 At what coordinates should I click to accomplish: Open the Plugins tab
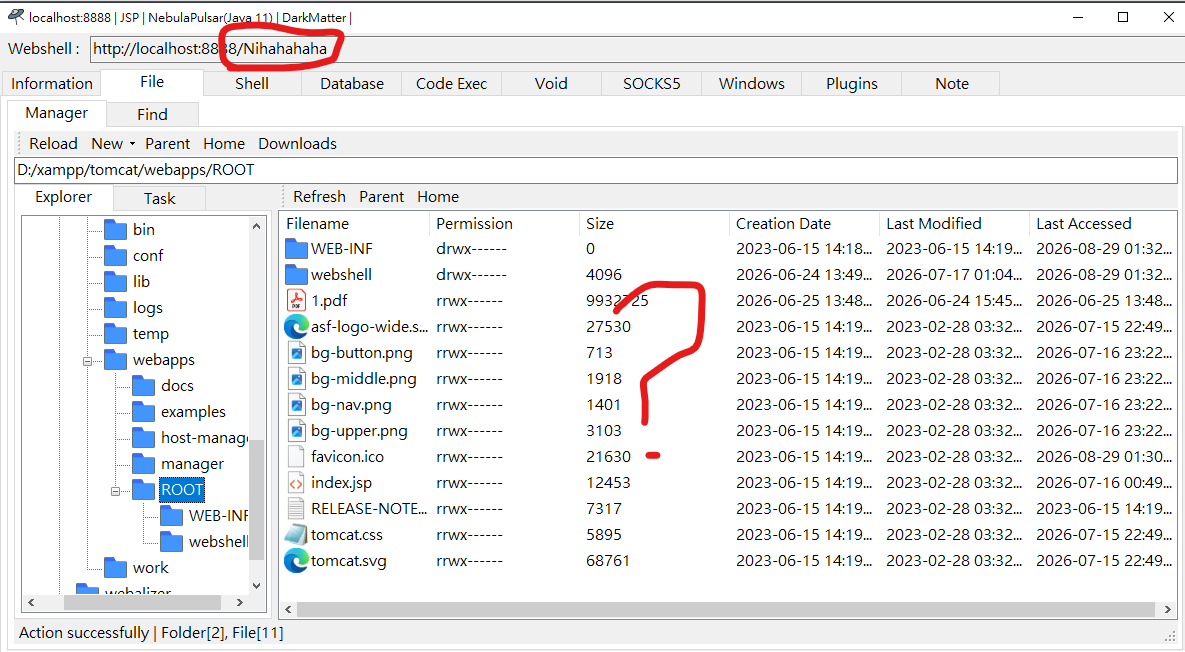pos(852,83)
